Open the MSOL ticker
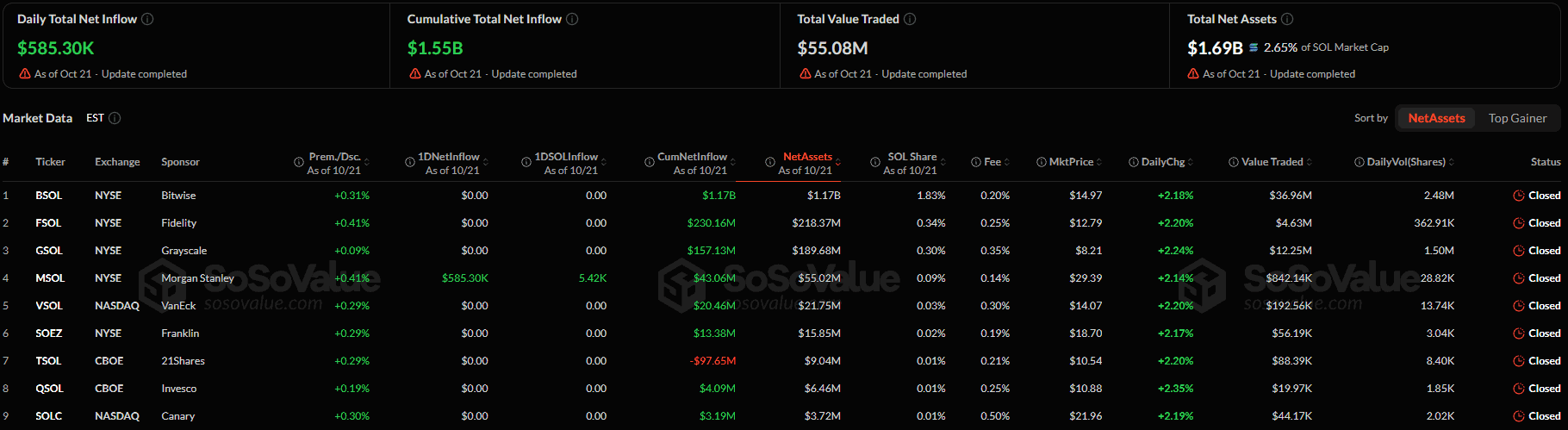This screenshot has width=1568, height=430. click(x=50, y=278)
